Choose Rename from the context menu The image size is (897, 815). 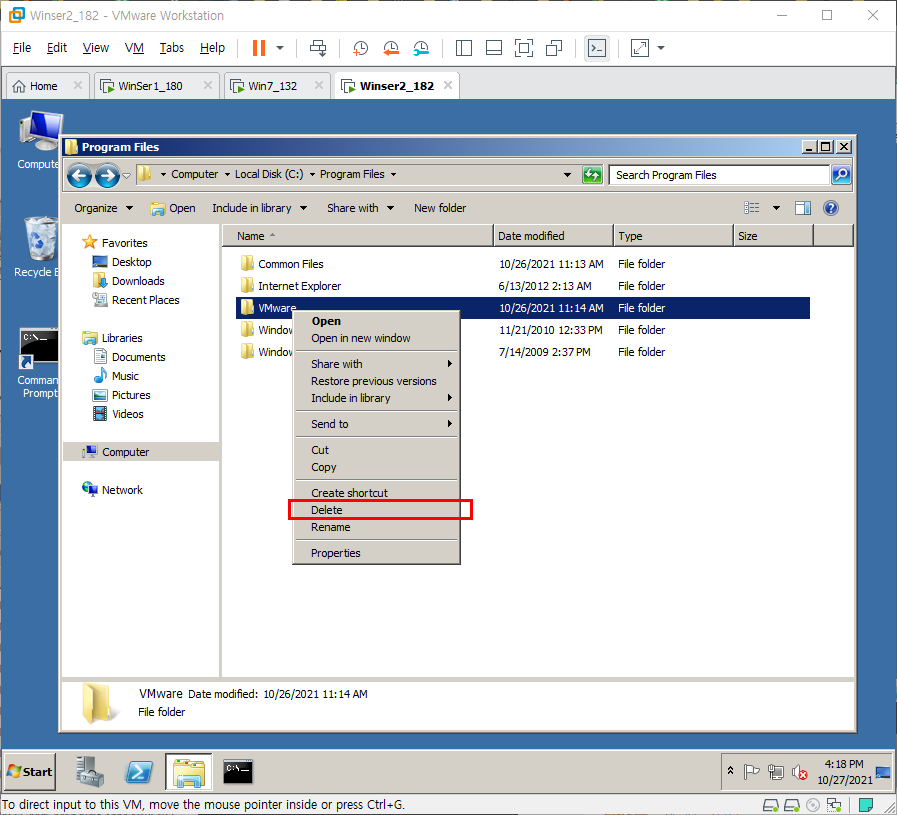coord(376,527)
